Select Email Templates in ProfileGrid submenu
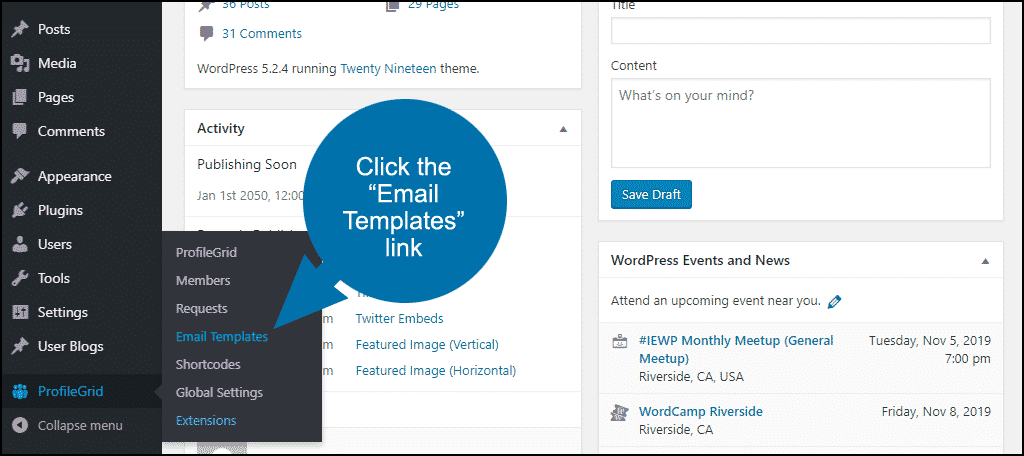Image resolution: width=1024 pixels, height=456 pixels. click(x=221, y=336)
